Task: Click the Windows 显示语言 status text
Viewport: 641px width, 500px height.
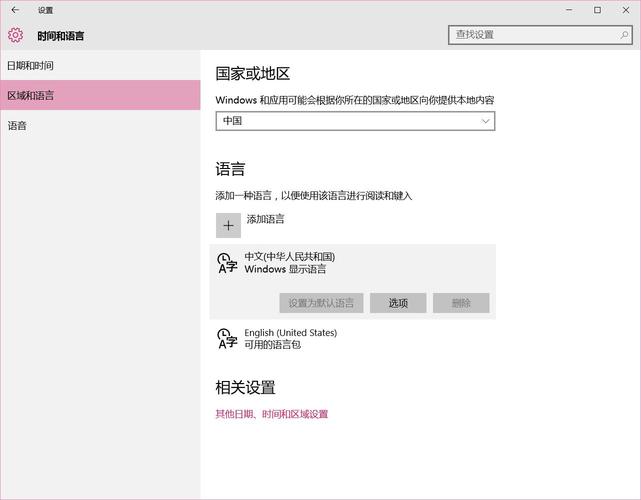Action: point(285,269)
